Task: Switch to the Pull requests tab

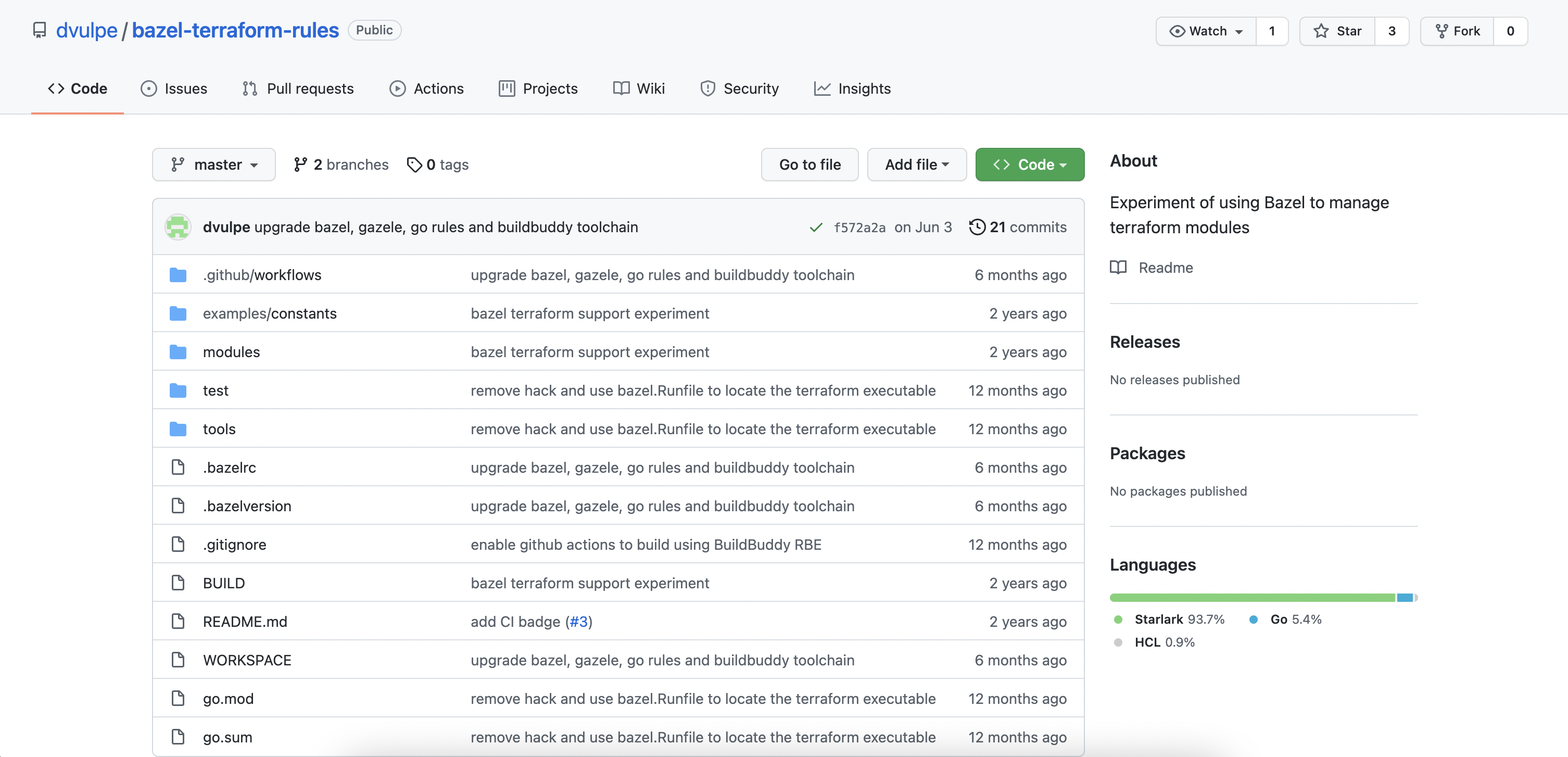Action: coord(298,89)
